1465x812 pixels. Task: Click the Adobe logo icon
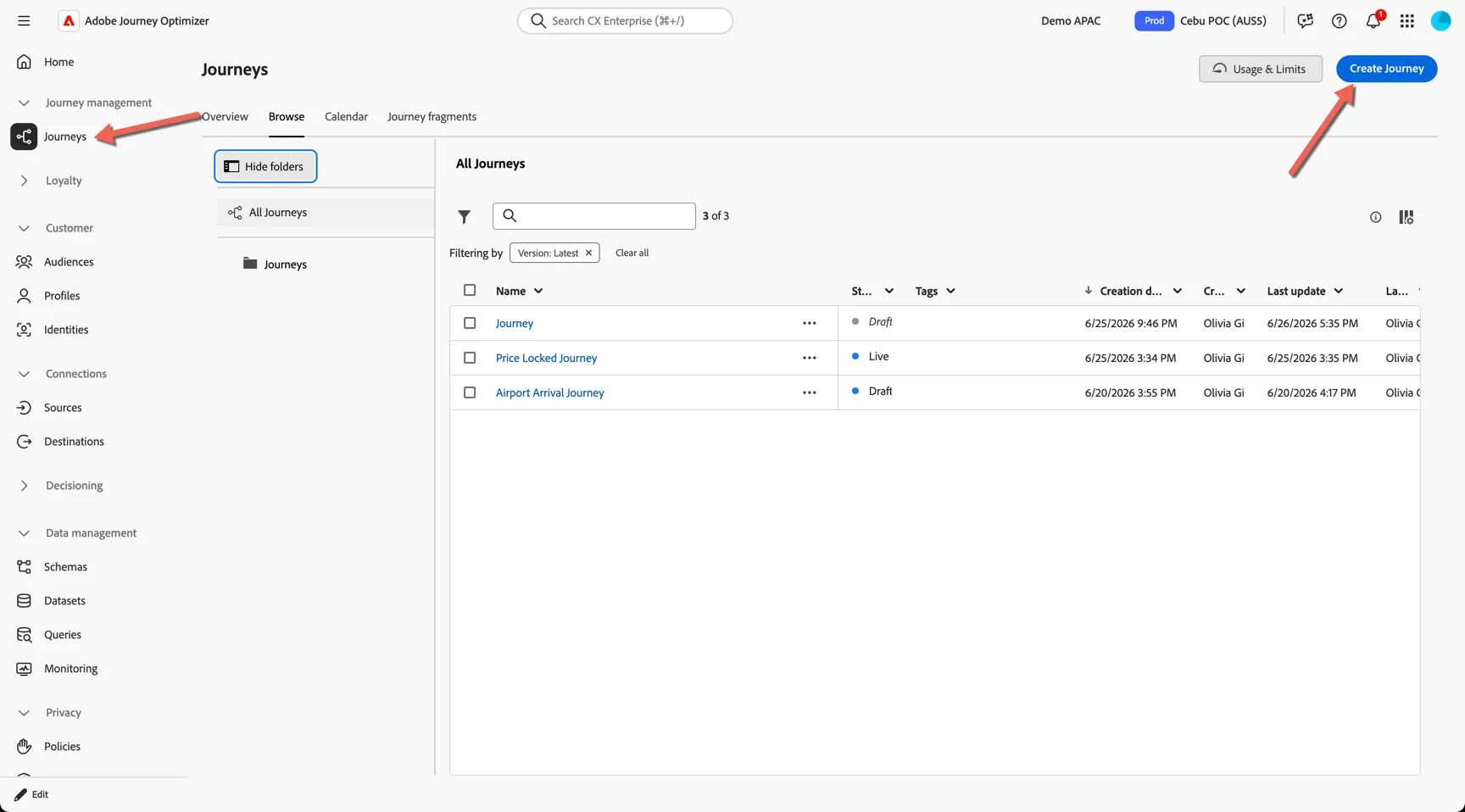click(x=69, y=21)
